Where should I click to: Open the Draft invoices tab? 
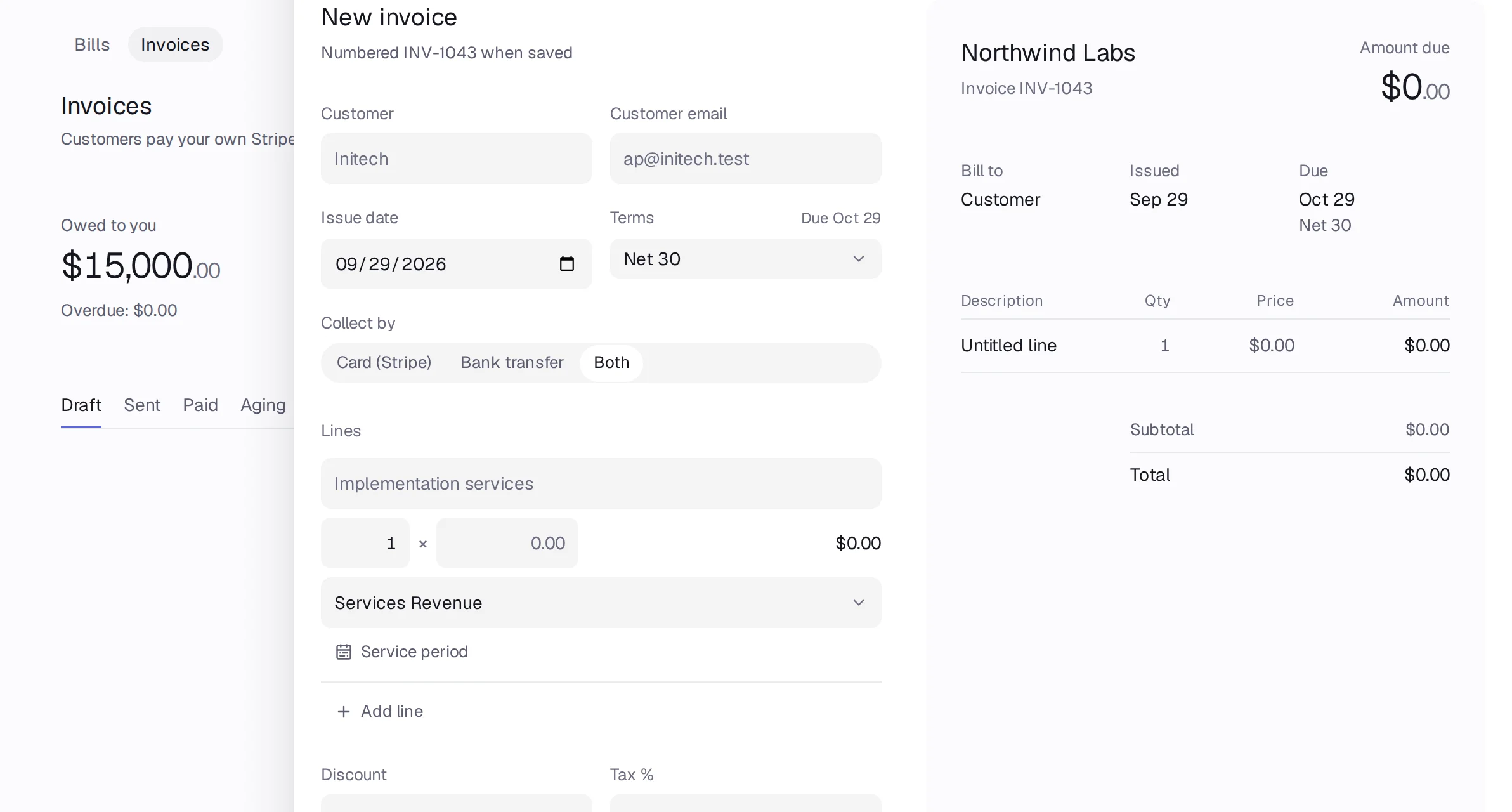(x=81, y=405)
